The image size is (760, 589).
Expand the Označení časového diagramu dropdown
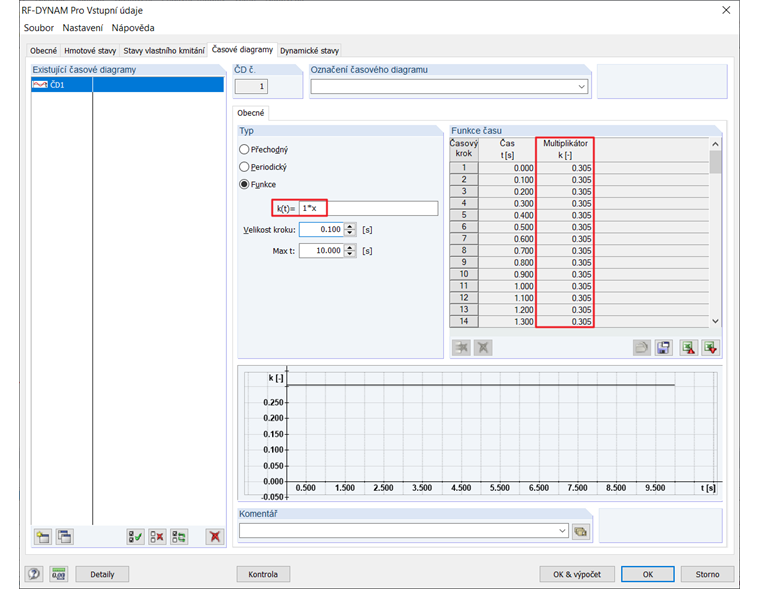[582, 87]
